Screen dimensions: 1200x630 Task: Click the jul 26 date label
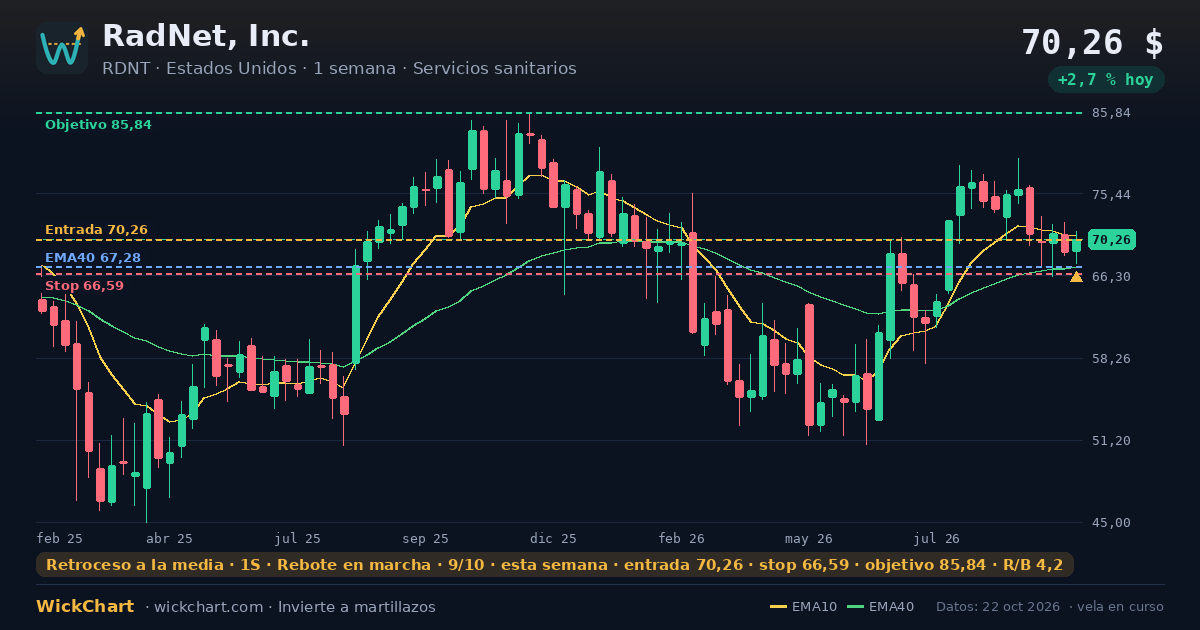point(937,538)
